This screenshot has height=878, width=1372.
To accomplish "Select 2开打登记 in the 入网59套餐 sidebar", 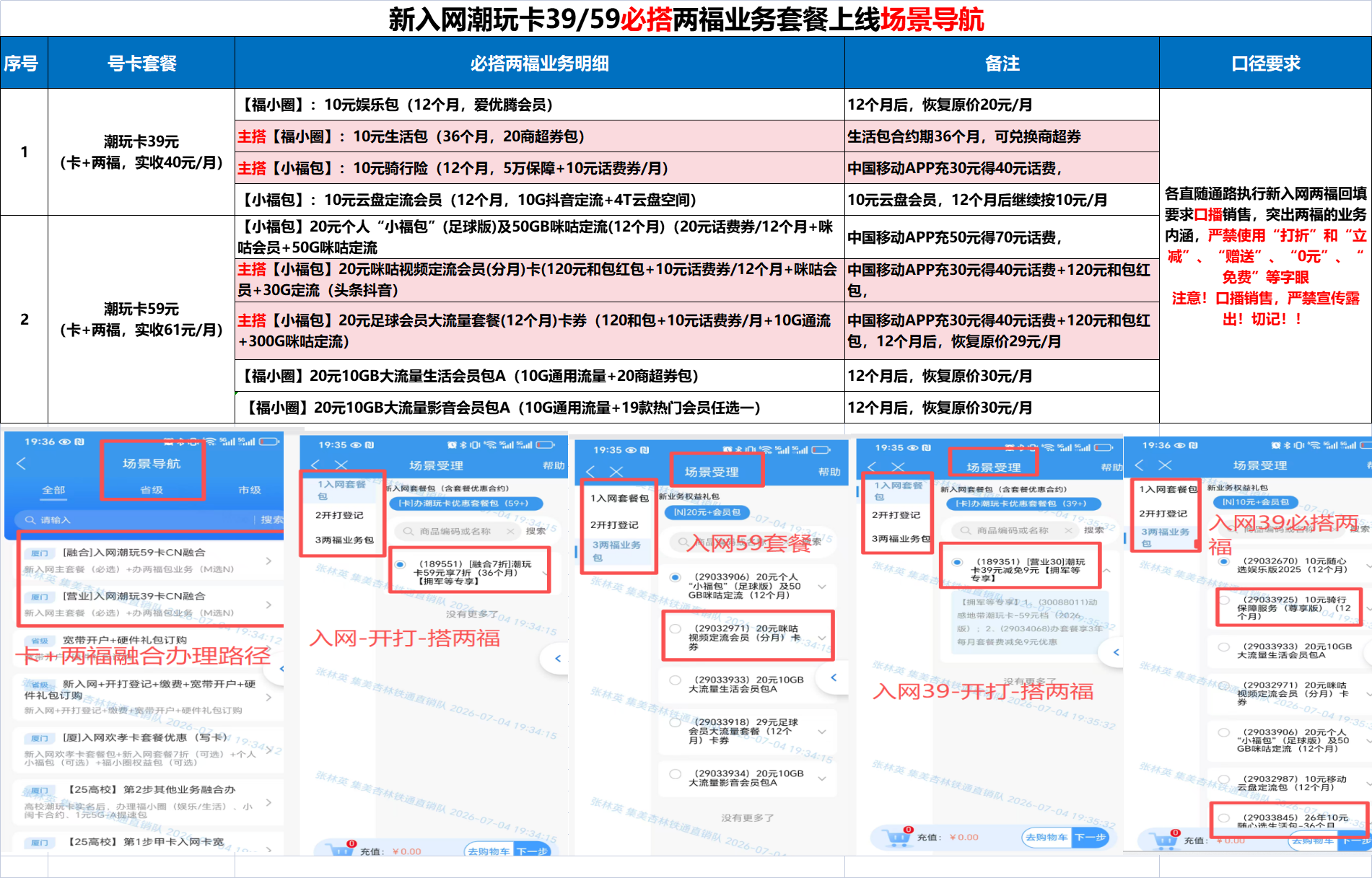I will (614, 524).
